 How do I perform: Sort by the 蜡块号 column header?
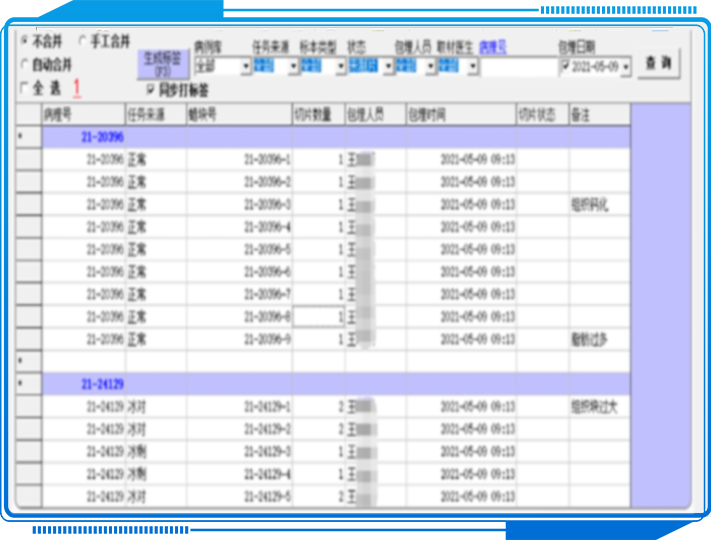238,115
